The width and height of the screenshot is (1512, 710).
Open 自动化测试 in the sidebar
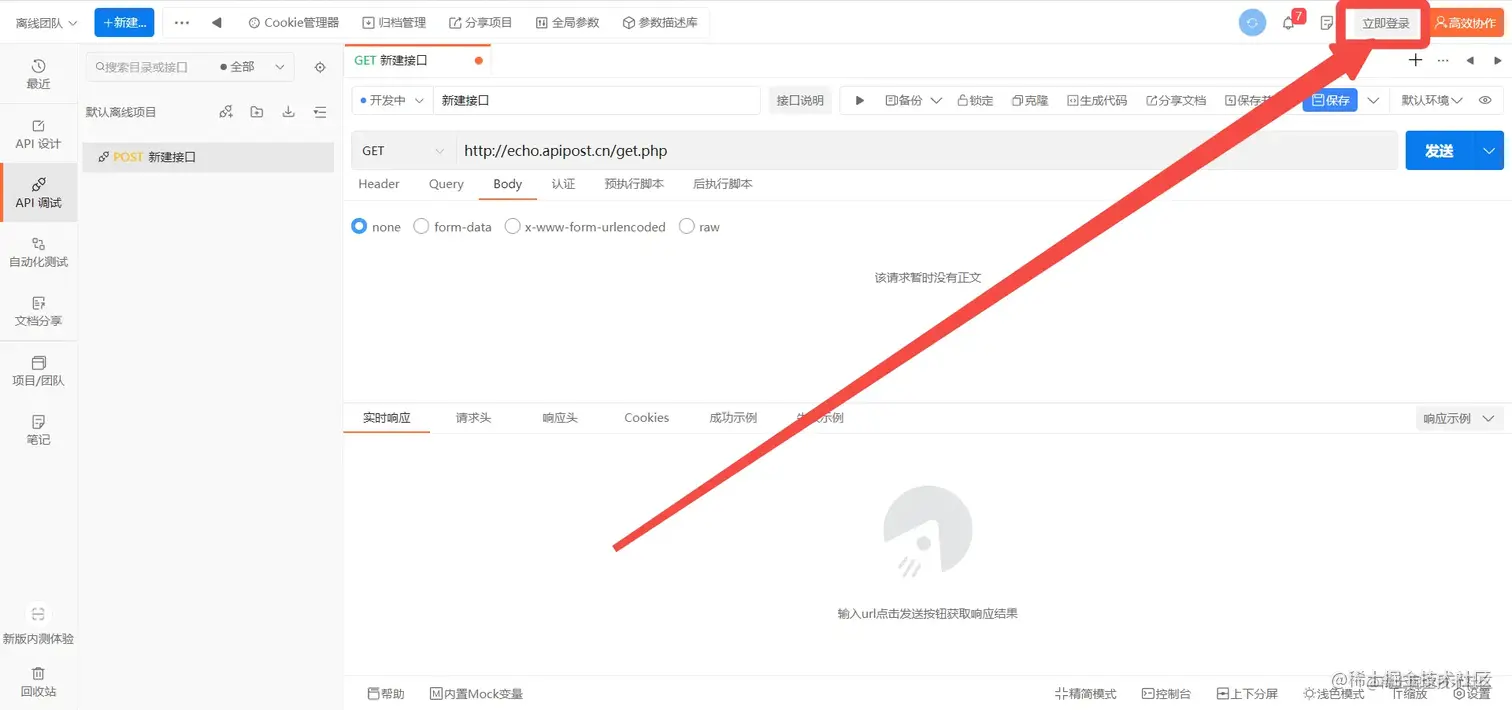[x=38, y=252]
